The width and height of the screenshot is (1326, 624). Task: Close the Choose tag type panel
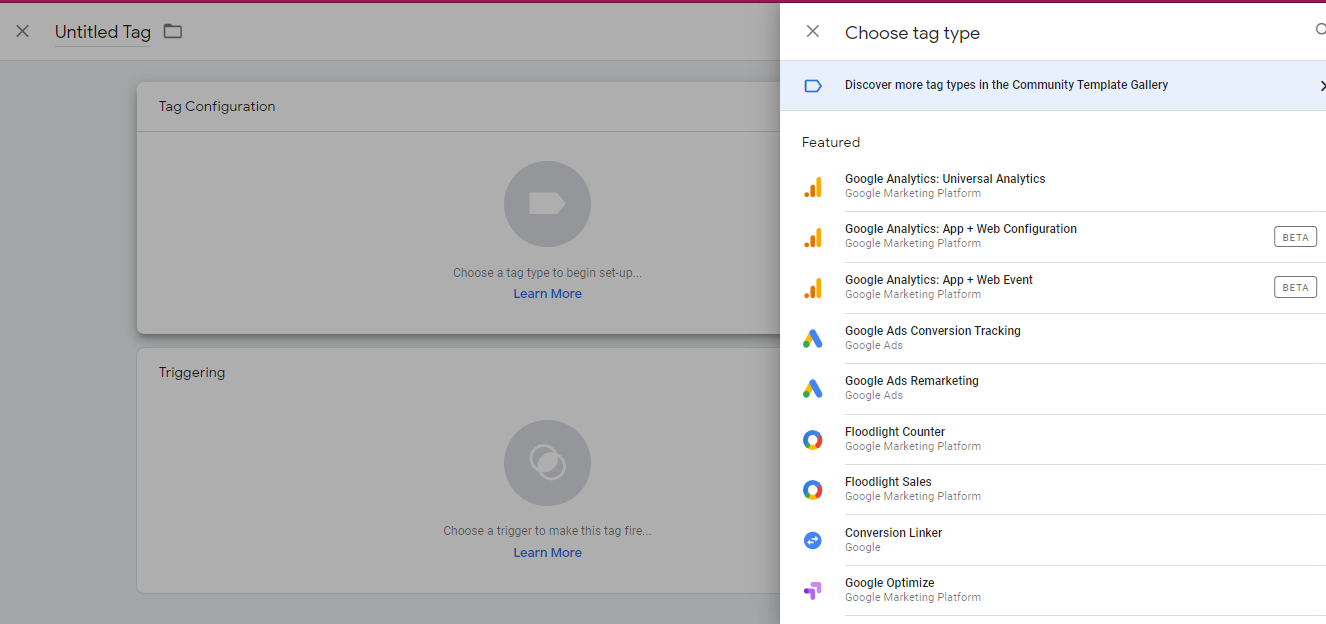coord(812,31)
